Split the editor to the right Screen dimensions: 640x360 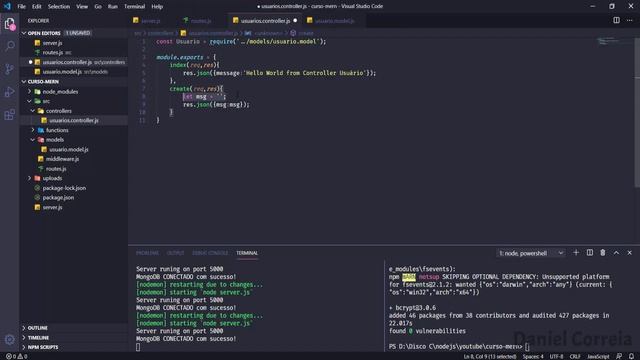pos(616,20)
